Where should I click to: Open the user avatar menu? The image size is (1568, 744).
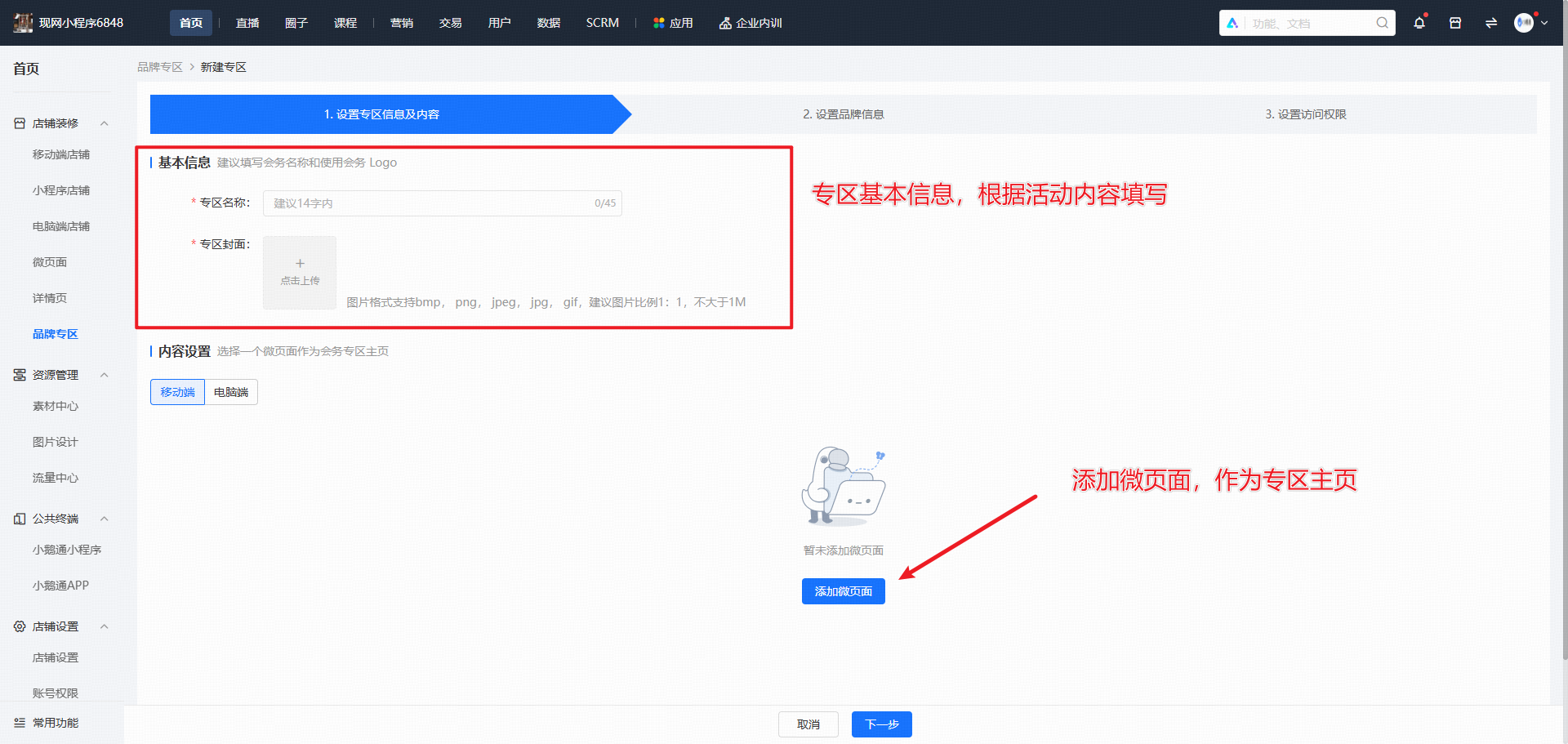point(1524,23)
